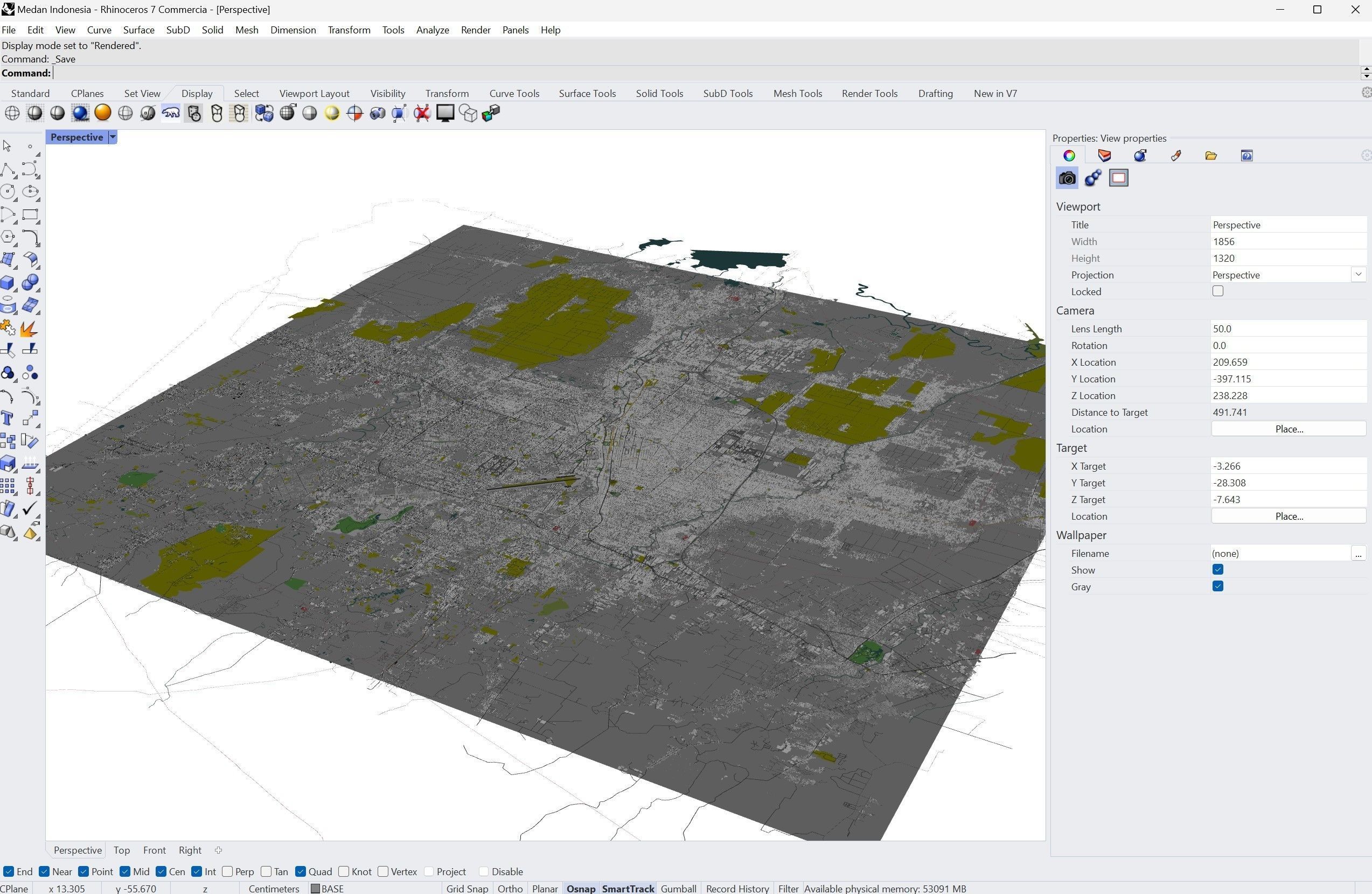Image resolution: width=1372 pixels, height=894 pixels.
Task: Show the camera view properties section
Action: (x=1067, y=178)
